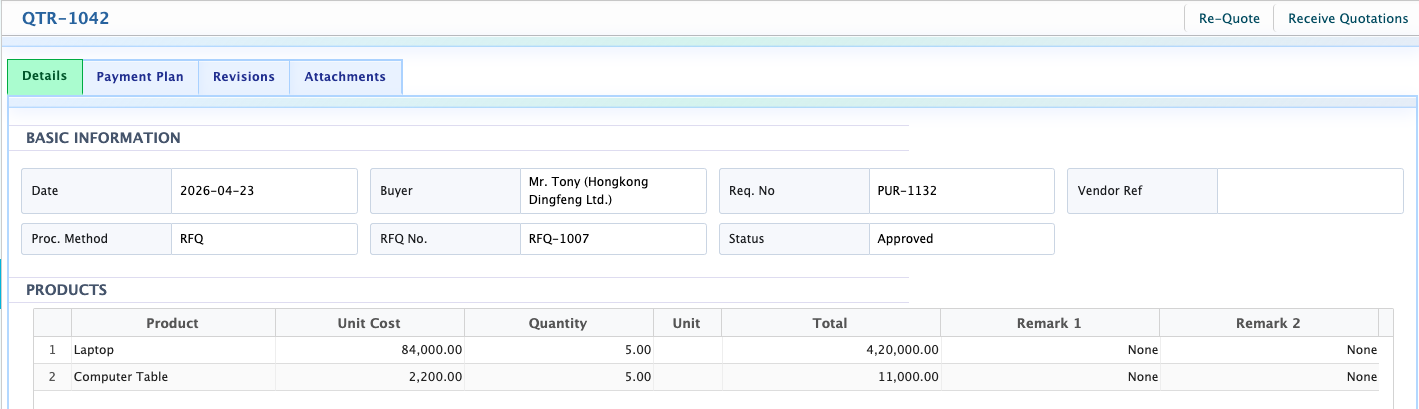Sort by the Product column header
The width and height of the screenshot is (1419, 409).
pyautogui.click(x=173, y=323)
